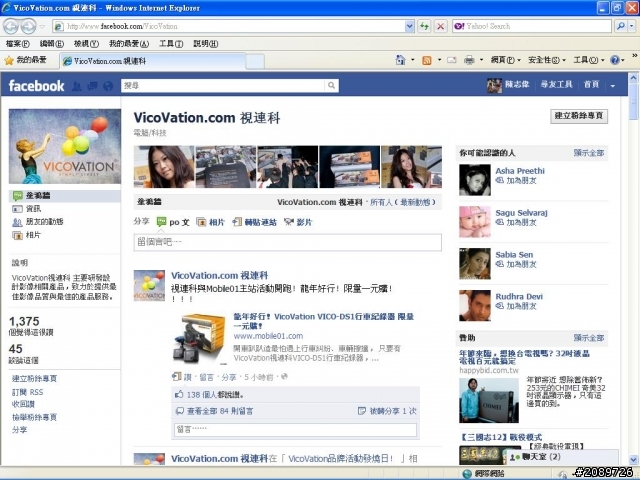Click in the 留個言吧 post box

tap(287, 242)
